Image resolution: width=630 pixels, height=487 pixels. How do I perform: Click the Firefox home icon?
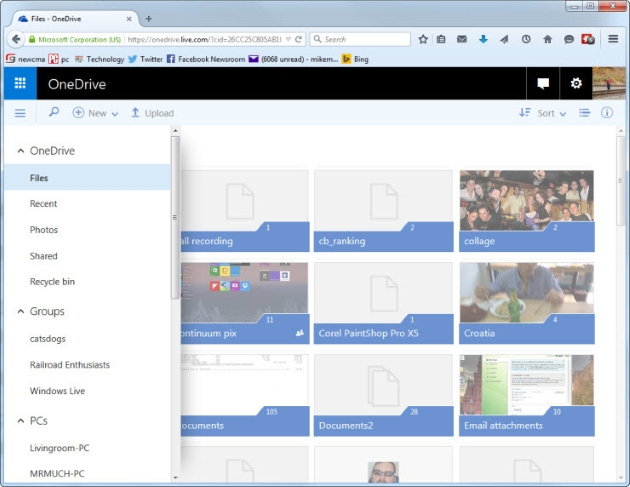pyautogui.click(x=547, y=39)
